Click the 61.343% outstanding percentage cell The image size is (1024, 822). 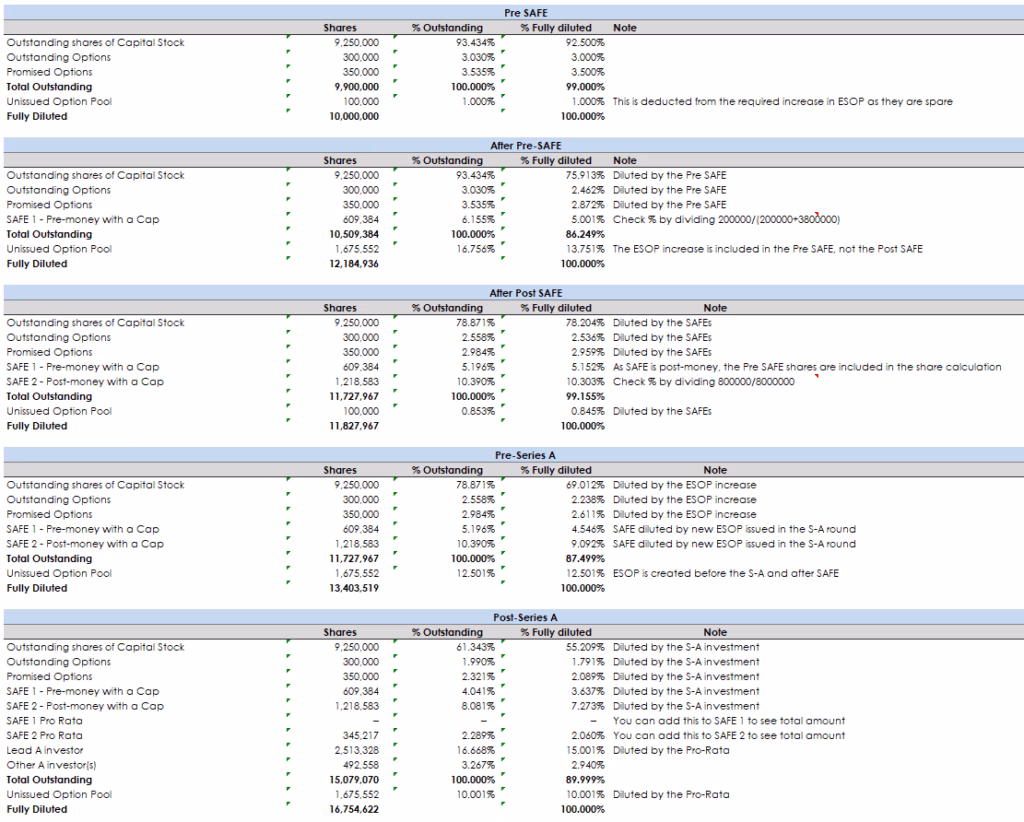(475, 647)
